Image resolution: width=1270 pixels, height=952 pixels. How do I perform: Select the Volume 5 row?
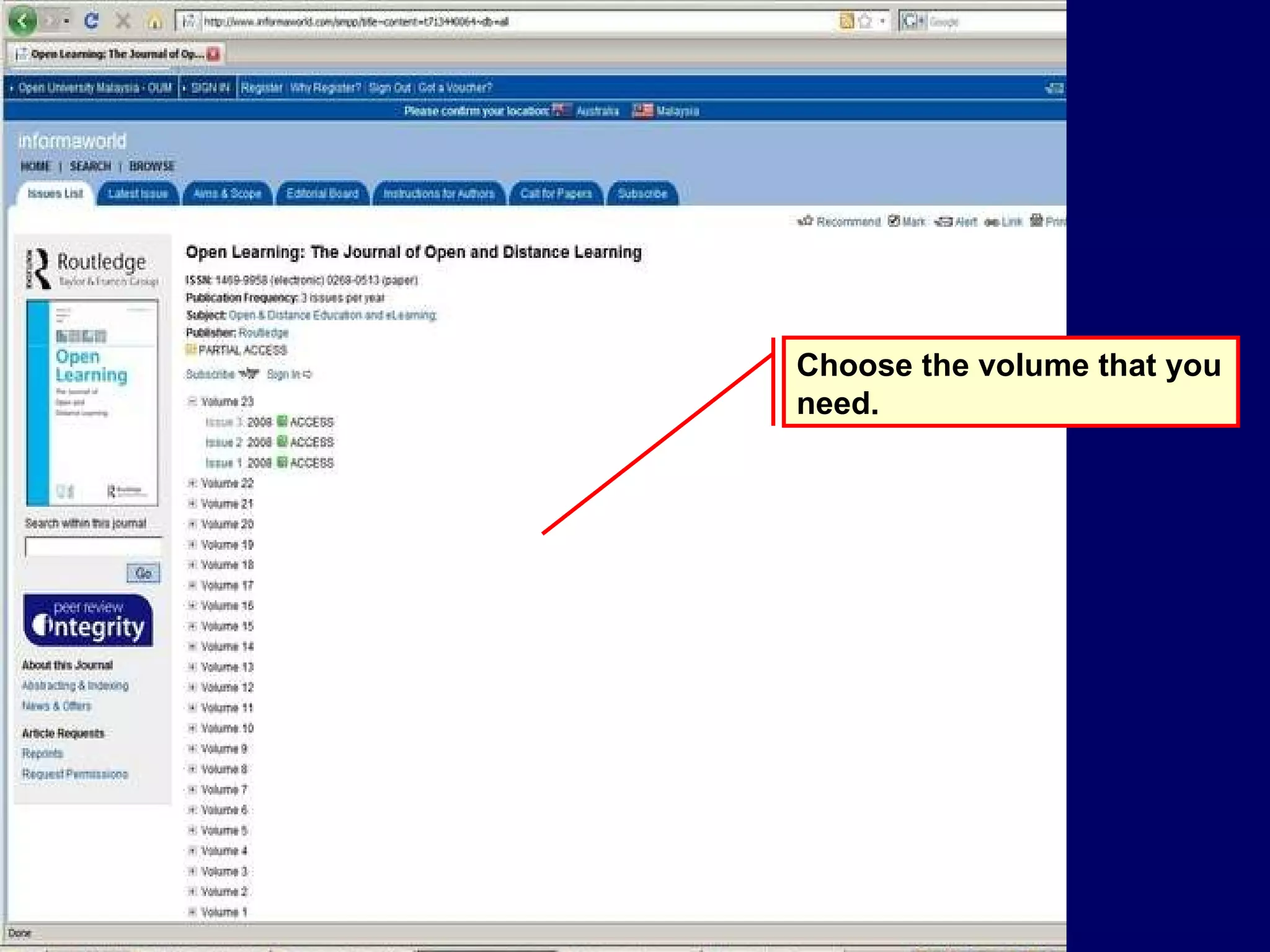pyautogui.click(x=218, y=830)
